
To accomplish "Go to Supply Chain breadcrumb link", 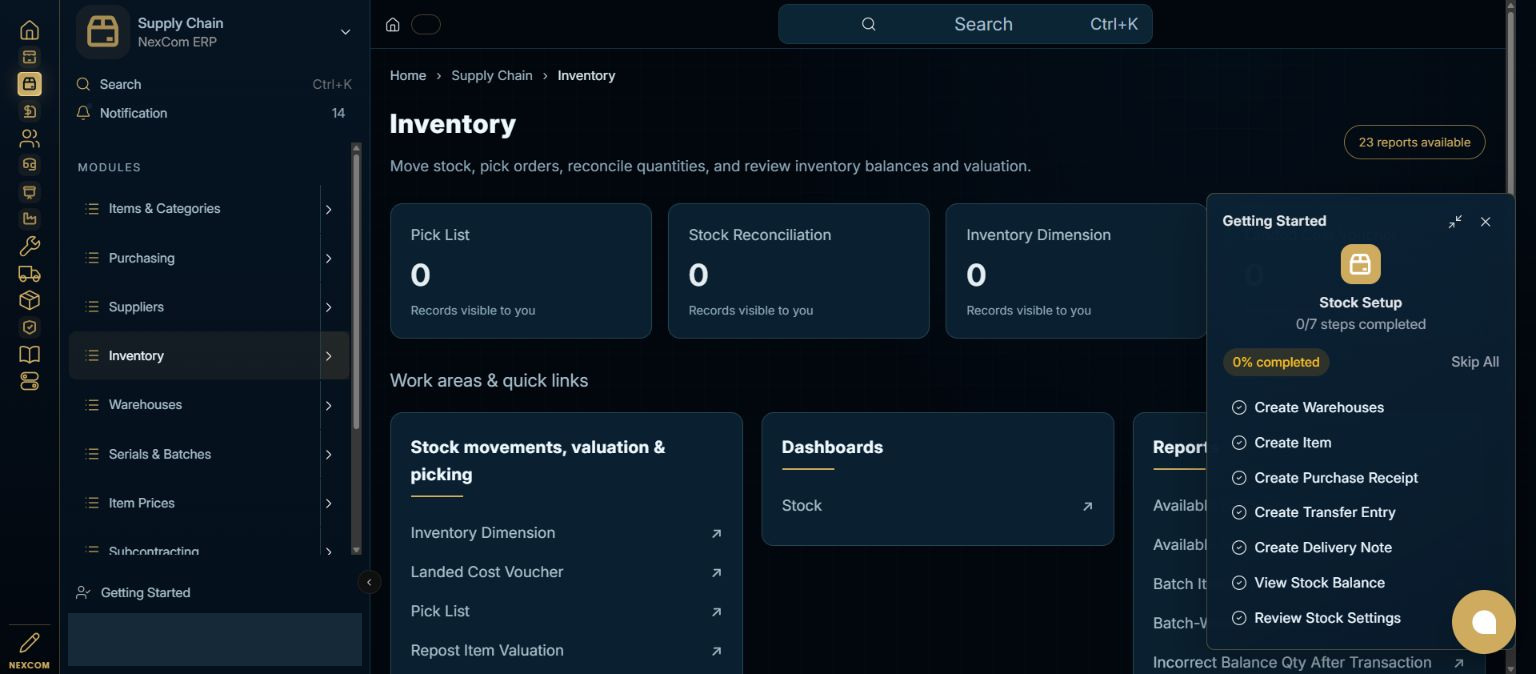I will click(492, 76).
